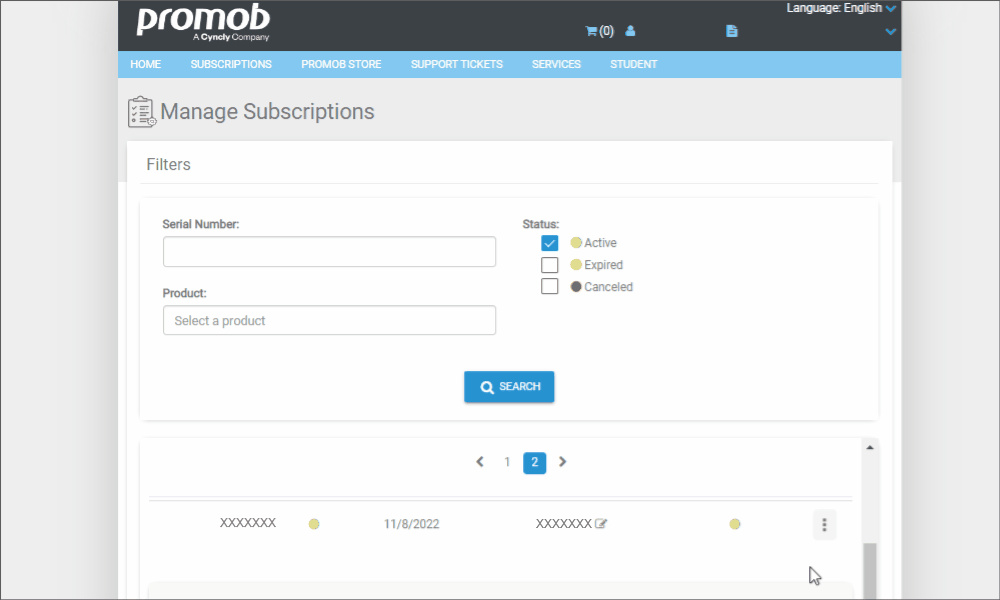
Task: Open the shopping cart icon
Action: [591, 31]
